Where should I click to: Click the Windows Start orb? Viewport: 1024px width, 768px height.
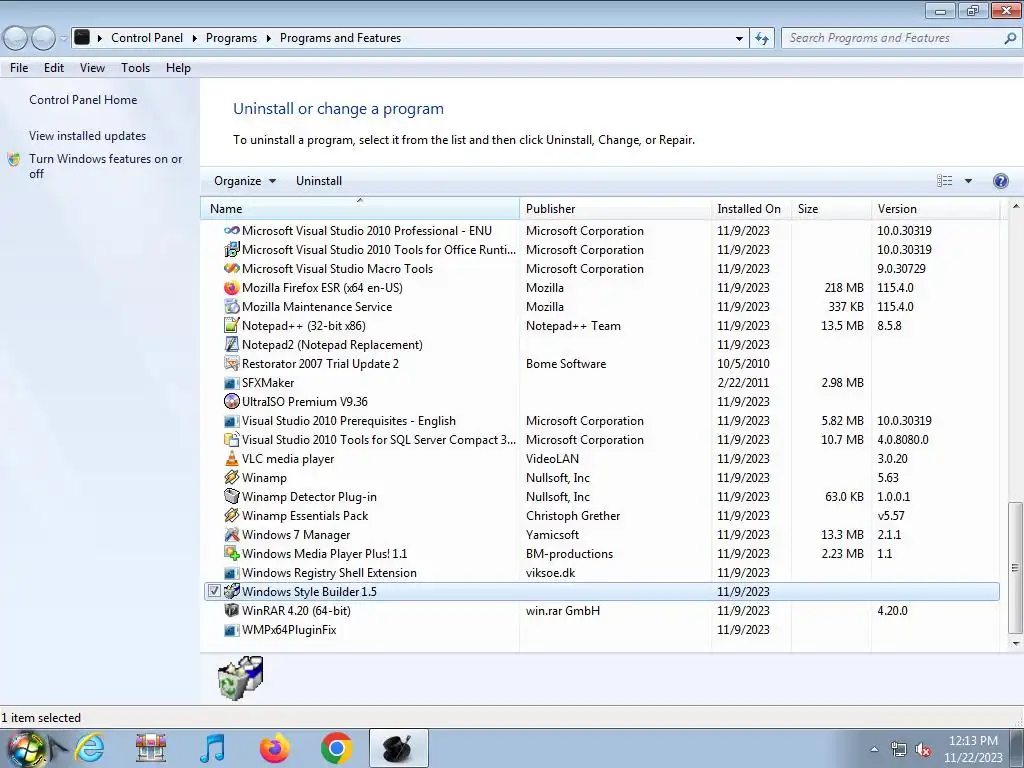click(26, 749)
